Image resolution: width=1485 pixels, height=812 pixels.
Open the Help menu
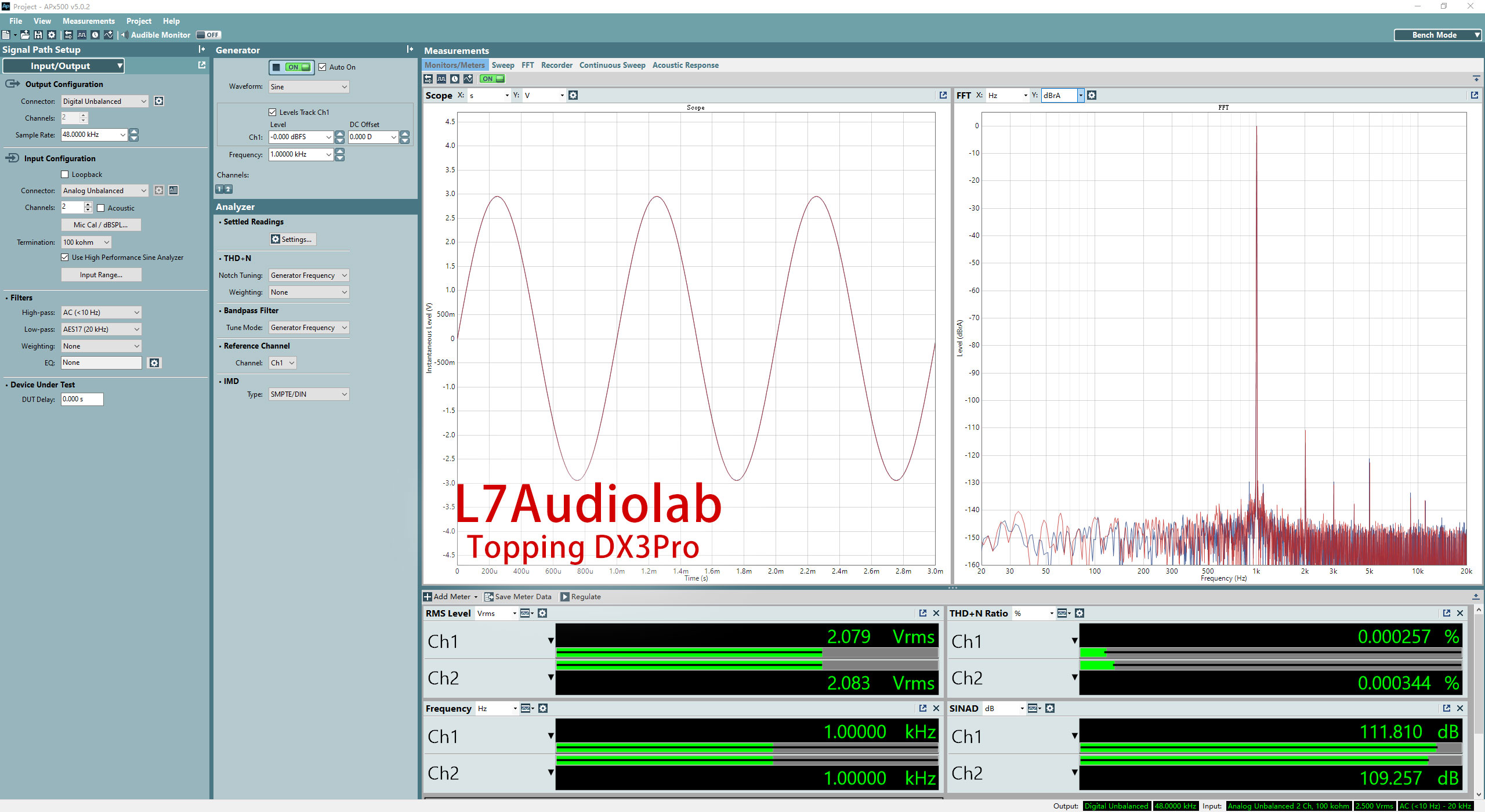171,21
